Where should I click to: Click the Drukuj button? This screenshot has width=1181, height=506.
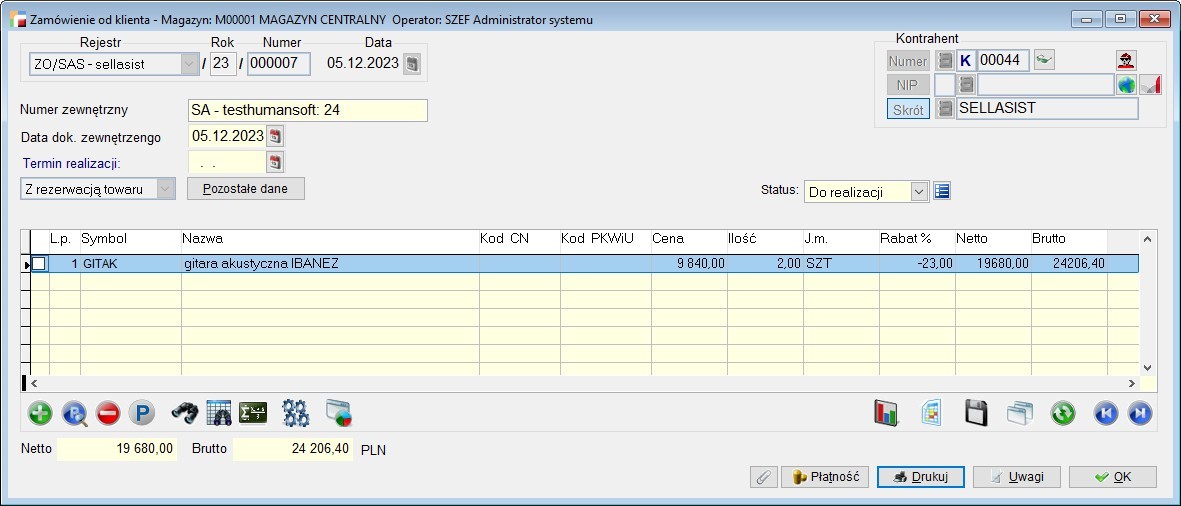pos(920,477)
